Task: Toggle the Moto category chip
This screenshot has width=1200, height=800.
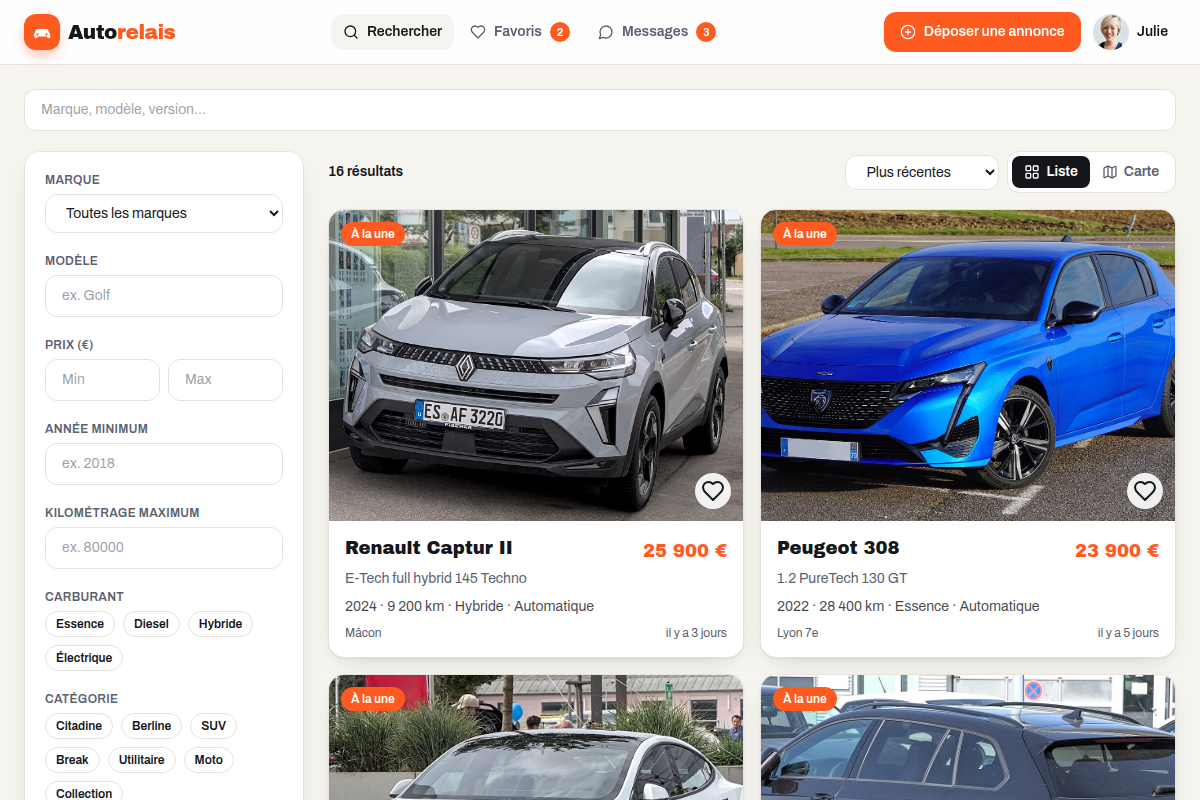Action: [208, 760]
